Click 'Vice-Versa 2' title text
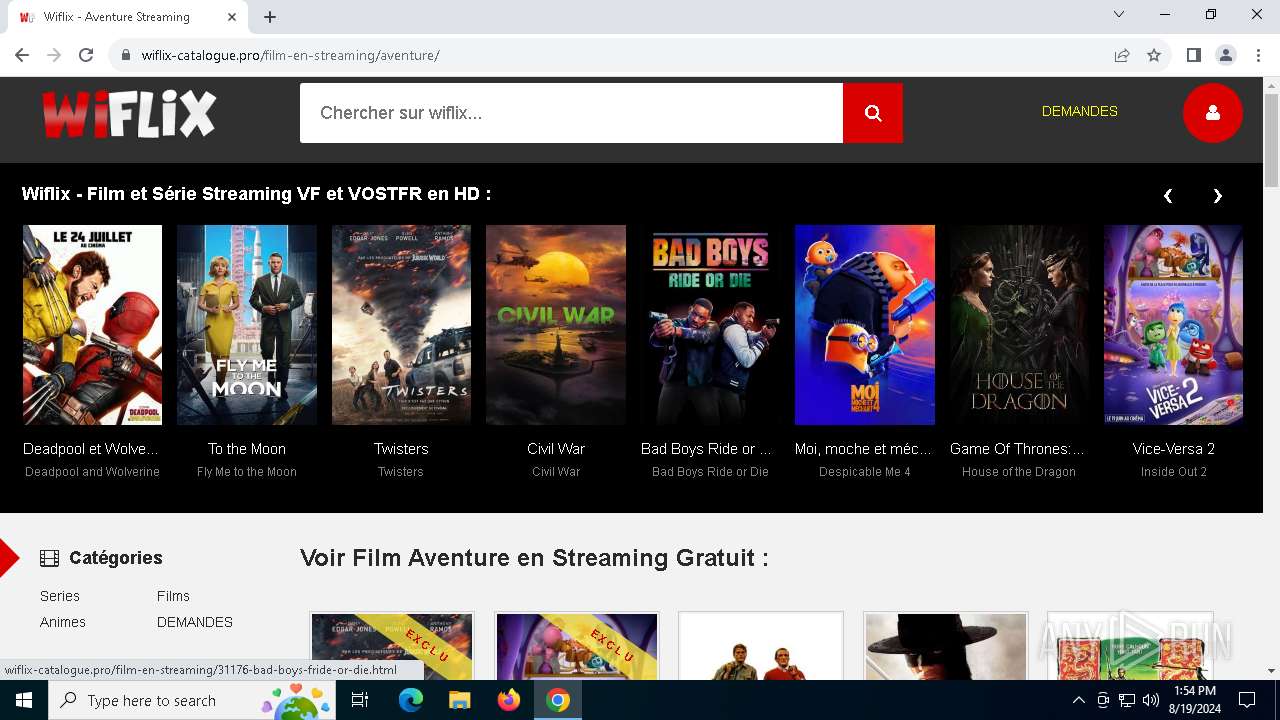 [x=1174, y=449]
